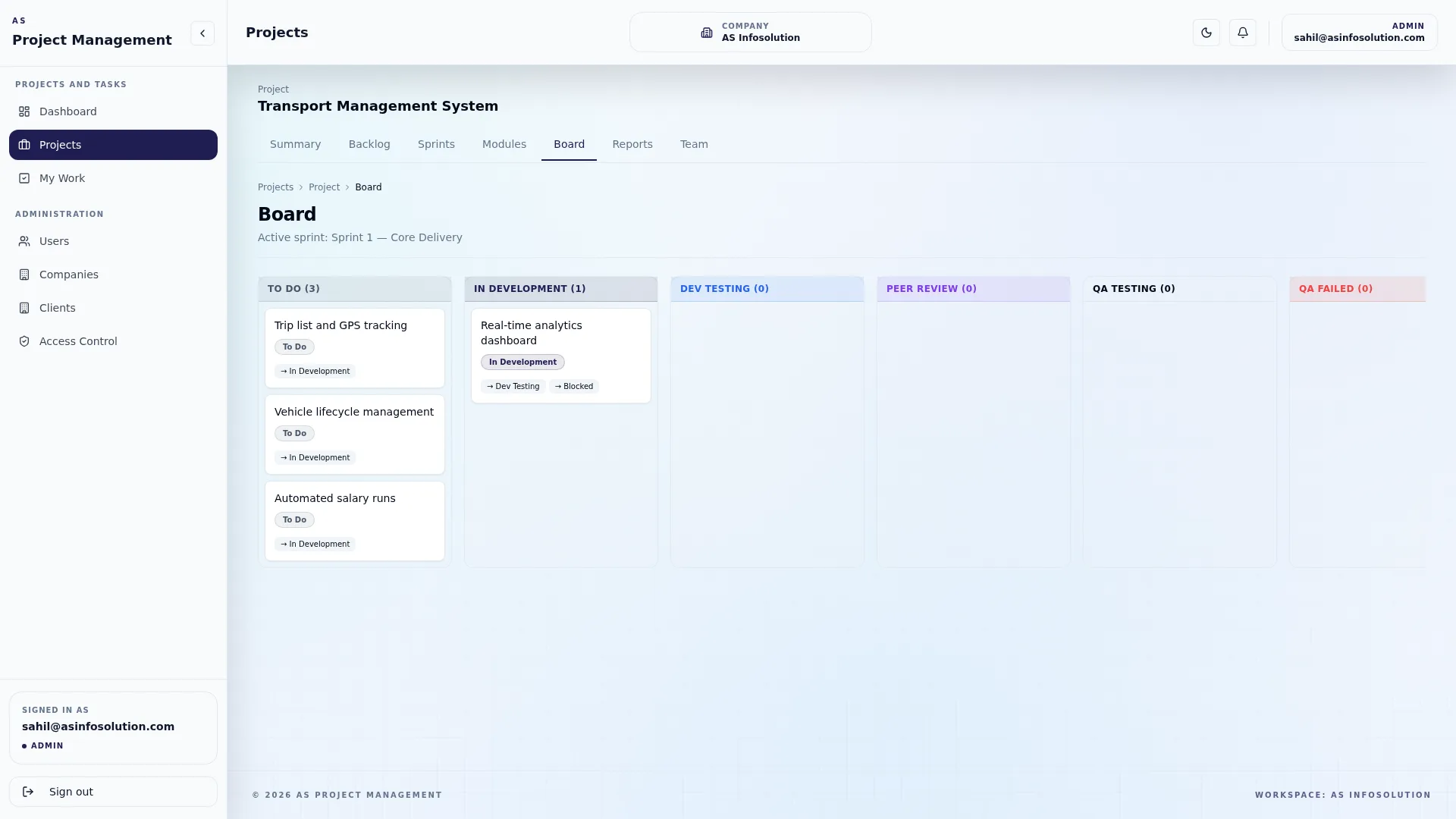
Task: Click the Access Control shield icon
Action: [x=24, y=341]
